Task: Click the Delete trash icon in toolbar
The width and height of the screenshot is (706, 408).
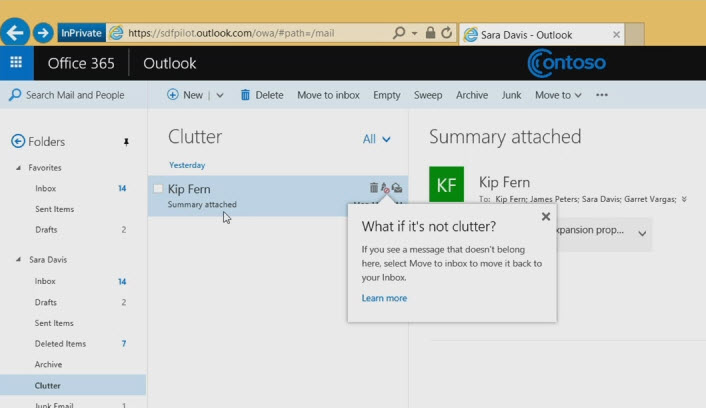Action: (245, 95)
